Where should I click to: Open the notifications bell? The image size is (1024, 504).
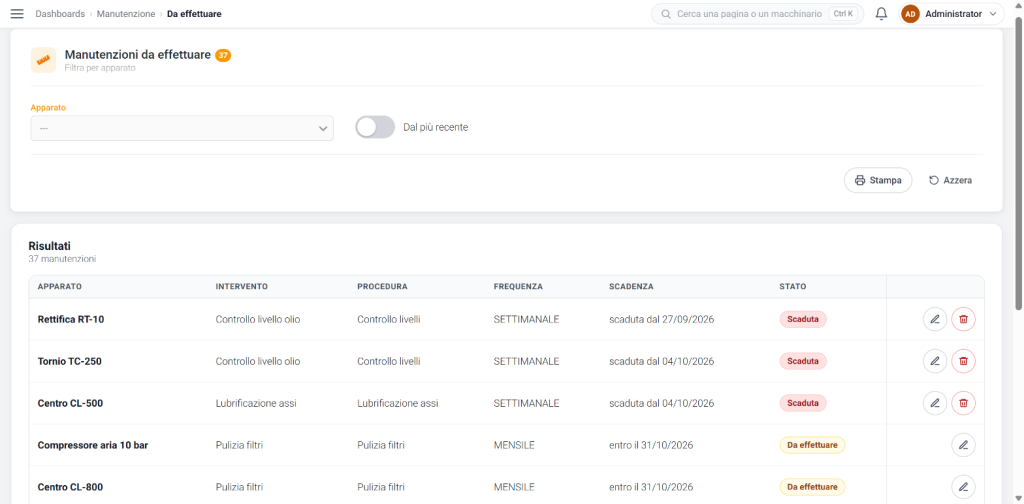(881, 14)
